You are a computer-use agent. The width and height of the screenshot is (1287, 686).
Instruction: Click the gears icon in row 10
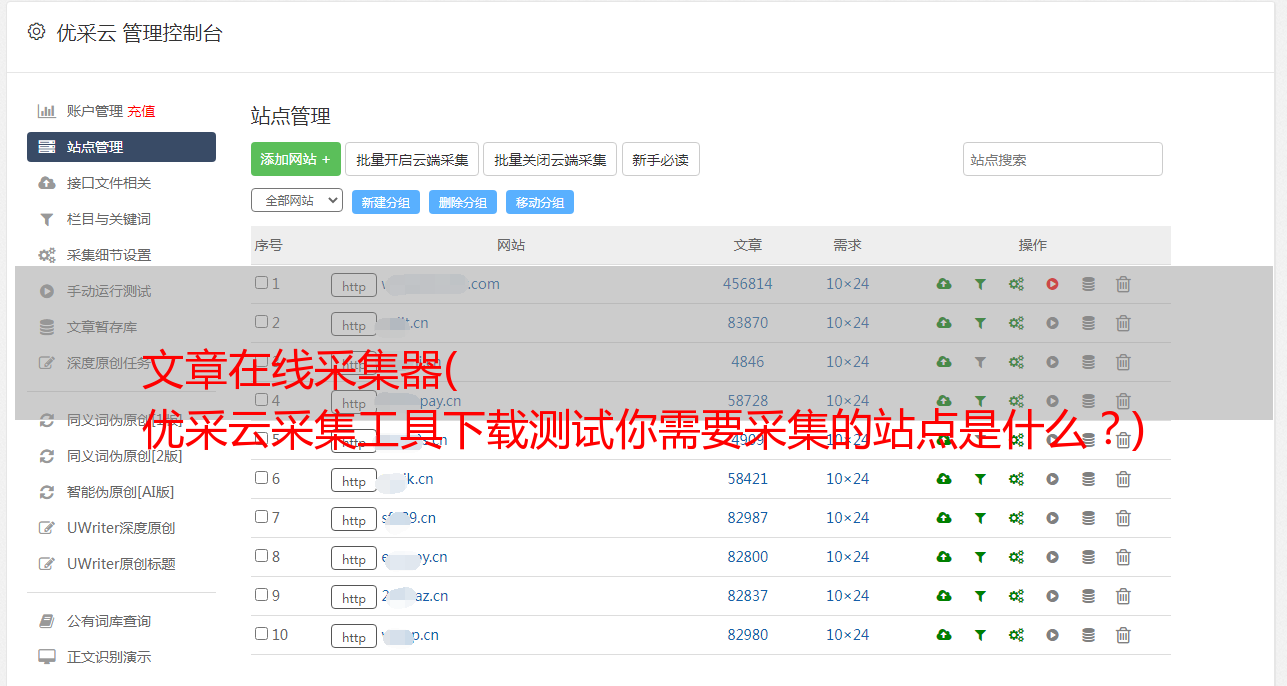(x=1016, y=635)
